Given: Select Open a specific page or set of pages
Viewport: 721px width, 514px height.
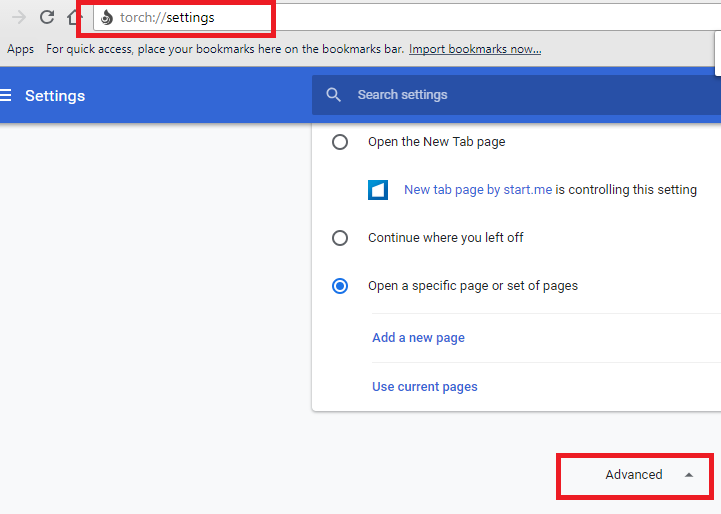Looking at the screenshot, I should (340, 286).
